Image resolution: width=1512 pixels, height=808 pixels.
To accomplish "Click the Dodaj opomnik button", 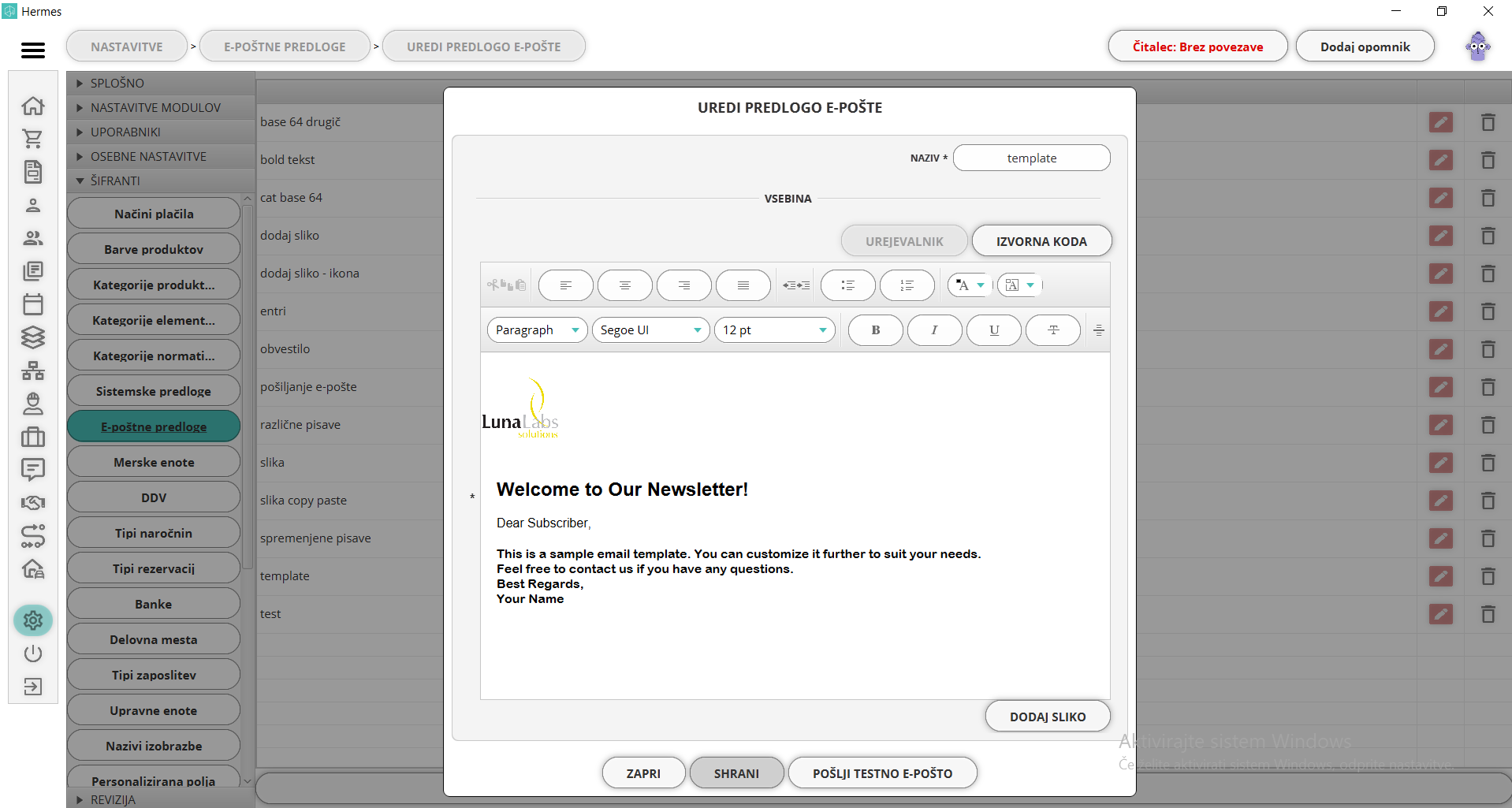I will [1365, 47].
